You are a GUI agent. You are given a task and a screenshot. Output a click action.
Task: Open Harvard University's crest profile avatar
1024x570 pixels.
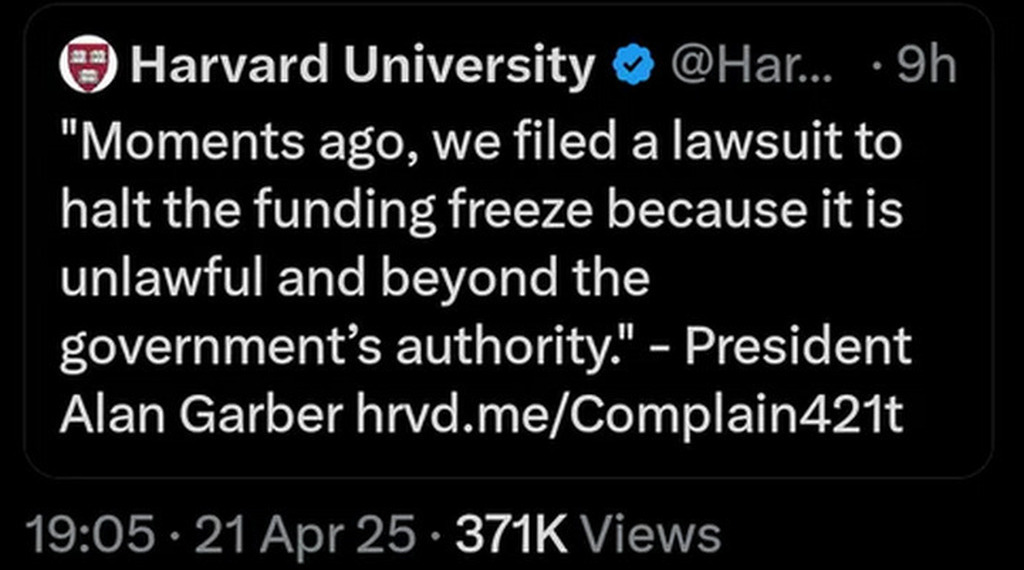click(x=88, y=64)
